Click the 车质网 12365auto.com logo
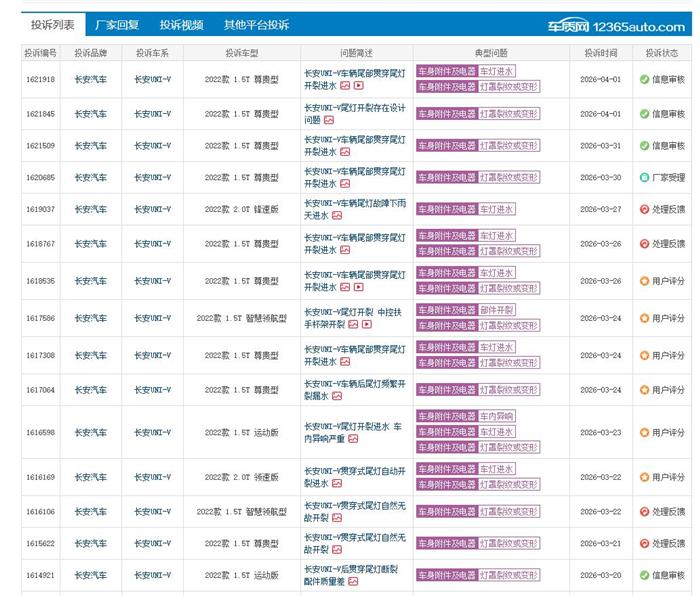700x596 pixels. click(618, 25)
